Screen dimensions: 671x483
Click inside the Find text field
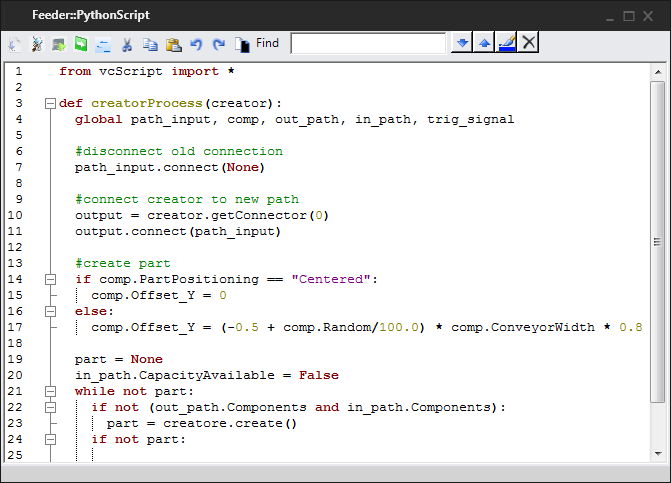[x=368, y=43]
